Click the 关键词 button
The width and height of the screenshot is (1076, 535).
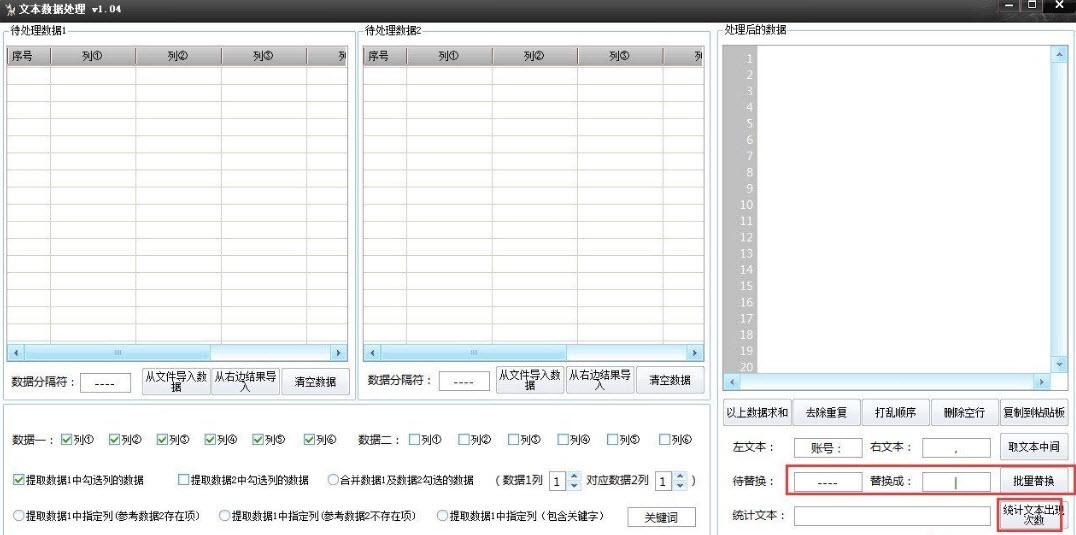coord(662,518)
